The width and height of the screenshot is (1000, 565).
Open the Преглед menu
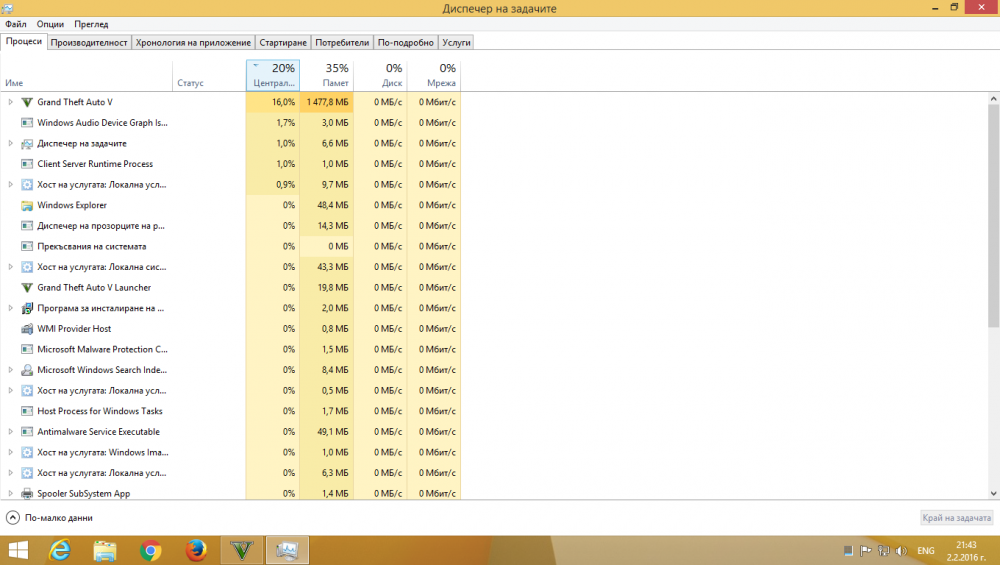(x=91, y=24)
